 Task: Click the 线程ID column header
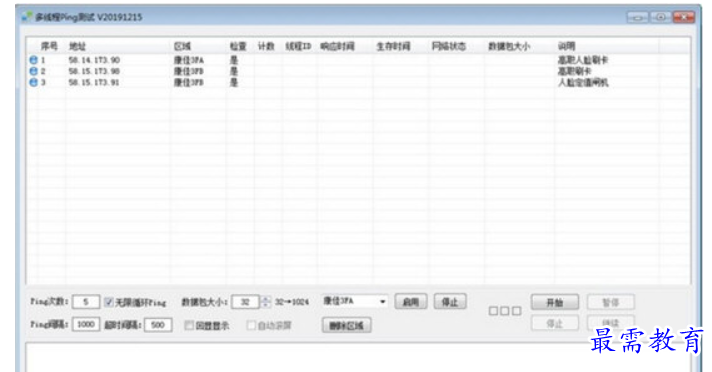pos(298,46)
